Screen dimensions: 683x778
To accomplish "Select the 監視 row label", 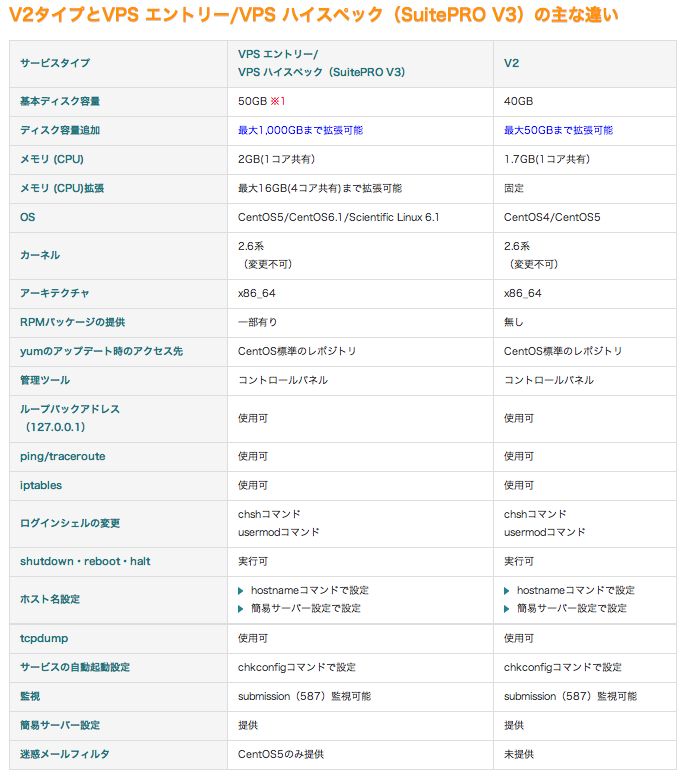I will point(30,697).
